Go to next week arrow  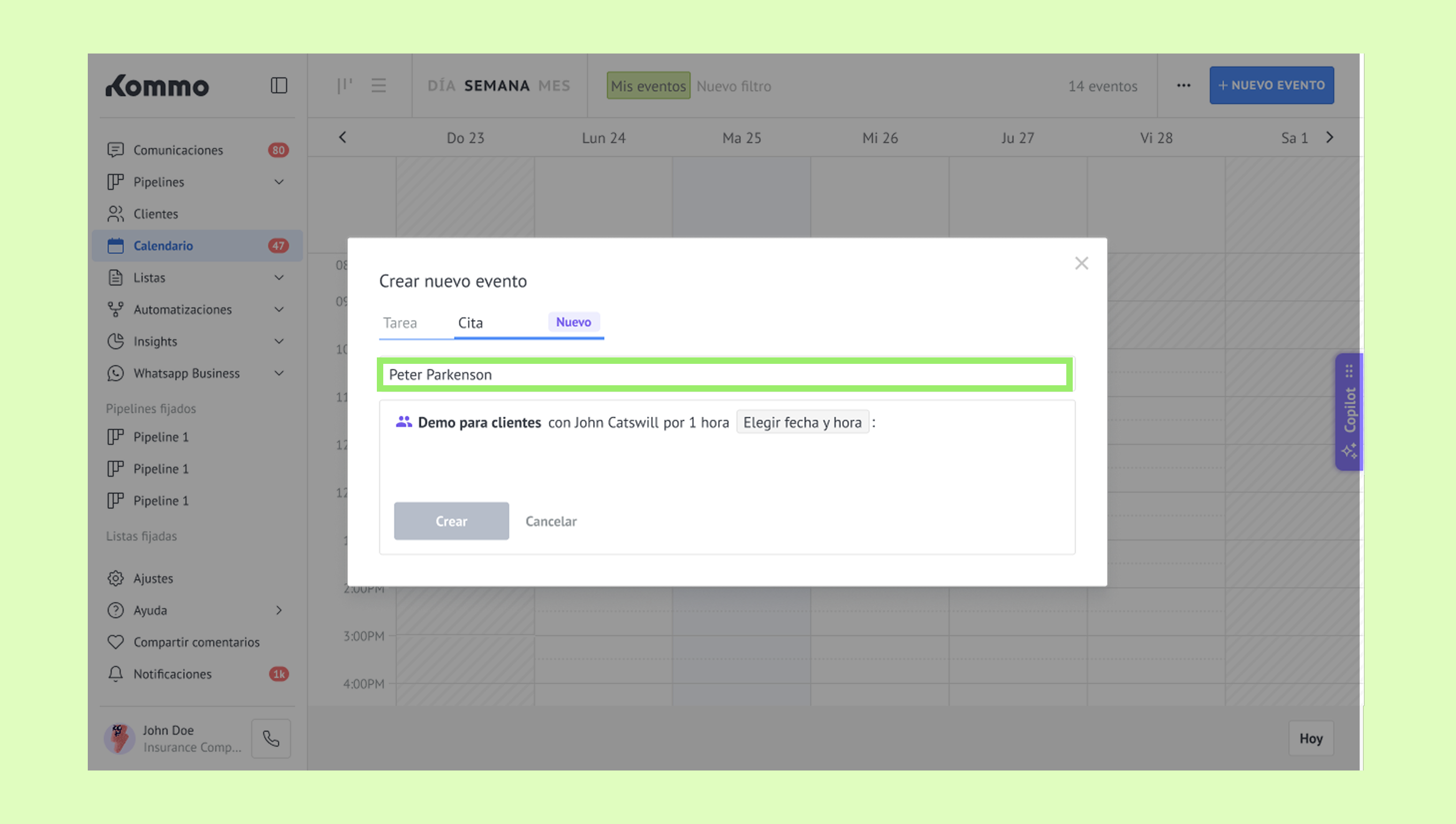click(x=1329, y=138)
